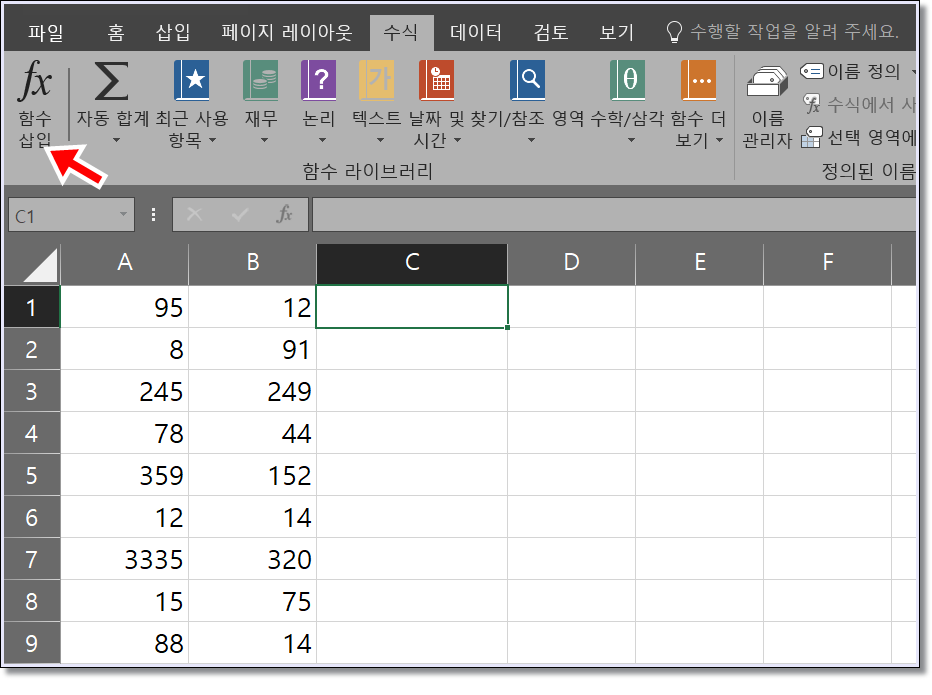Click the fx symbol beside formula bar
This screenshot has width=932, height=695.
click(x=284, y=214)
